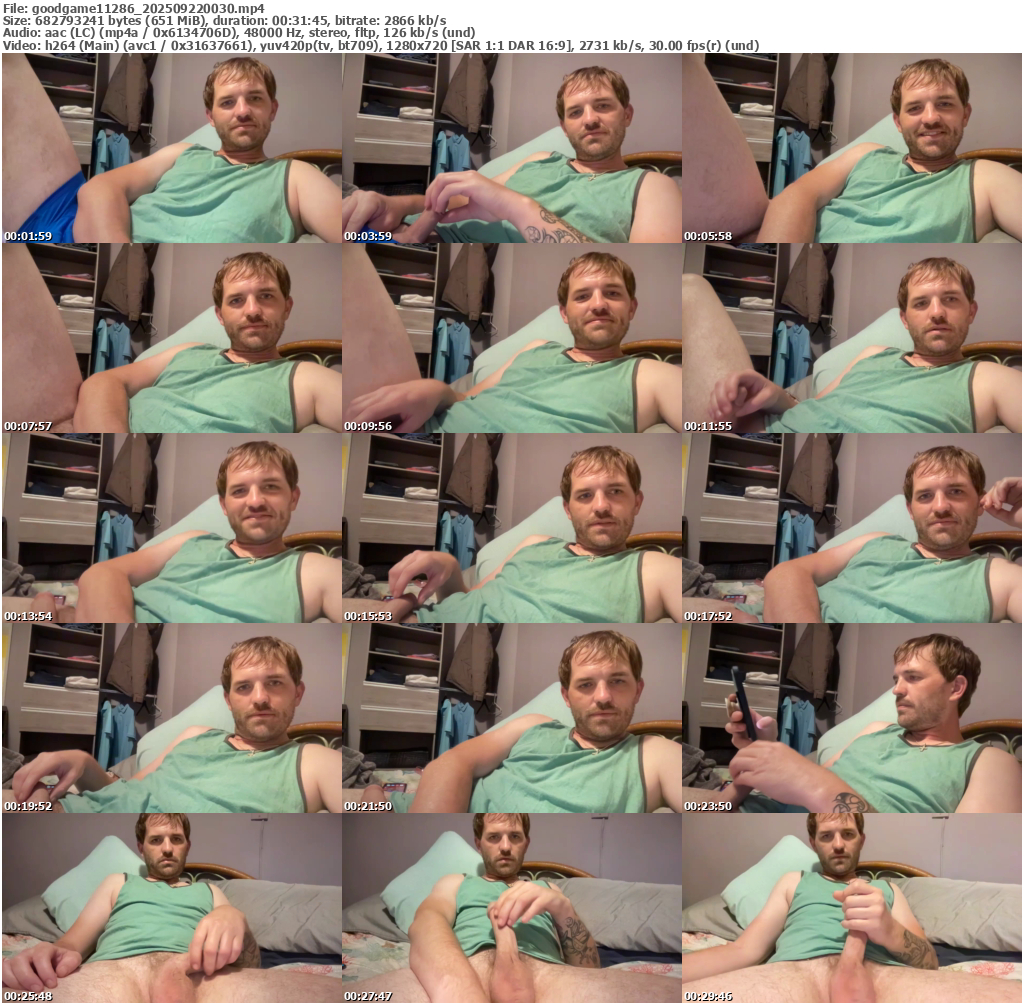
Task: Open the thumbnail frame at 00:23:50
Action: tap(852, 718)
